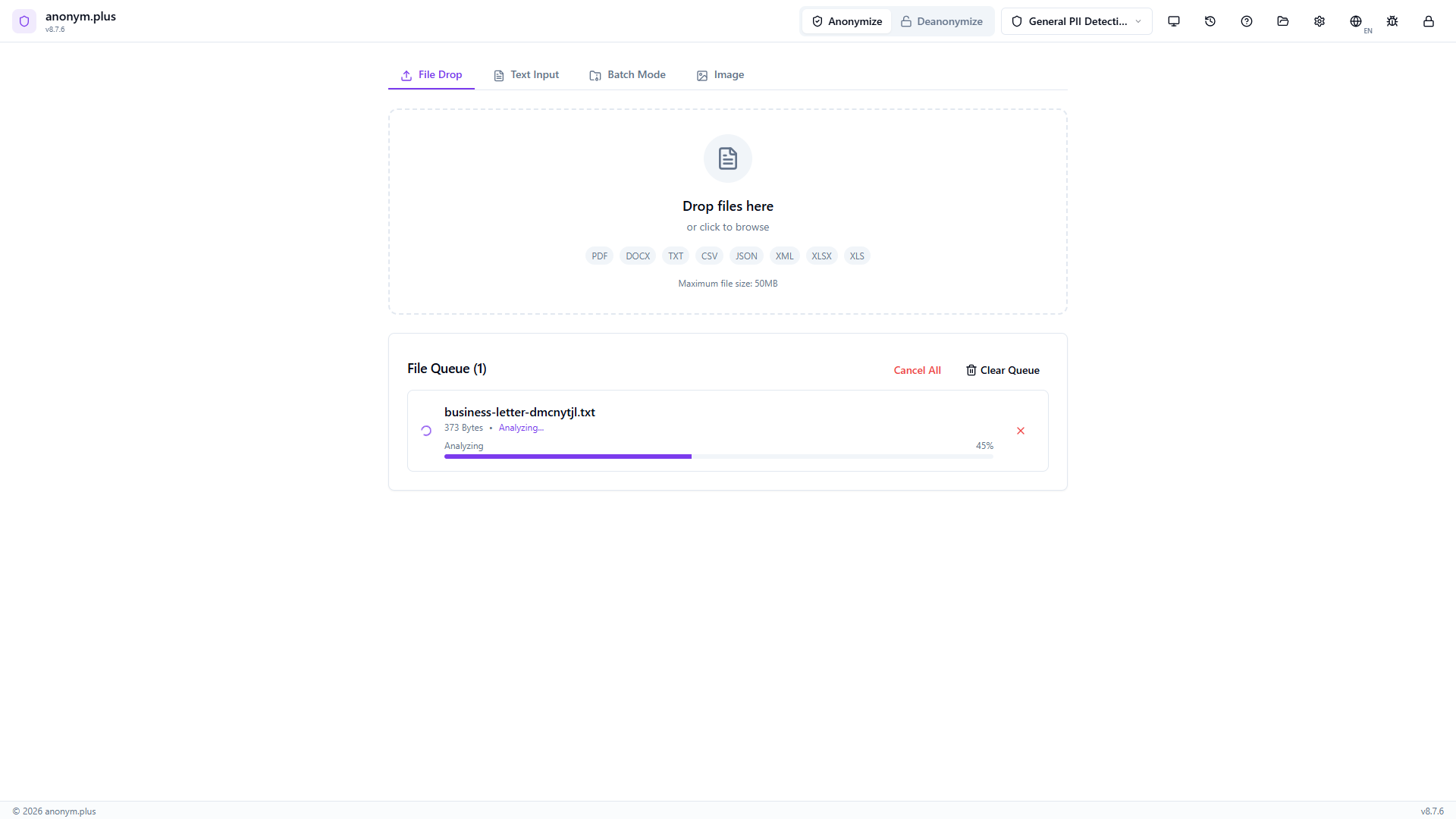Toggle display theme with the monitor icon
The image size is (1456, 819).
point(1174,21)
